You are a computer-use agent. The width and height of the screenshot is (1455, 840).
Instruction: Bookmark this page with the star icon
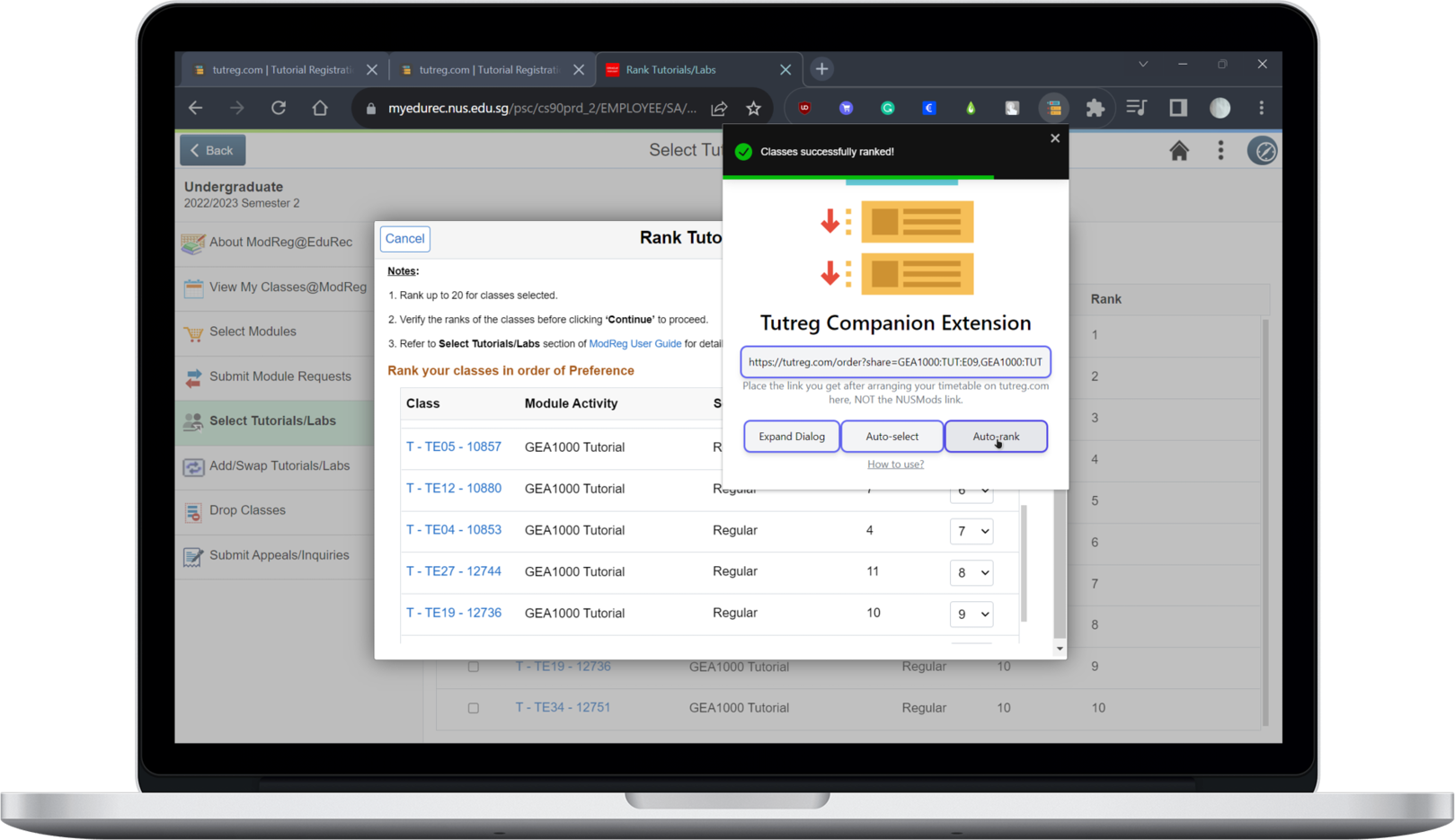point(753,108)
